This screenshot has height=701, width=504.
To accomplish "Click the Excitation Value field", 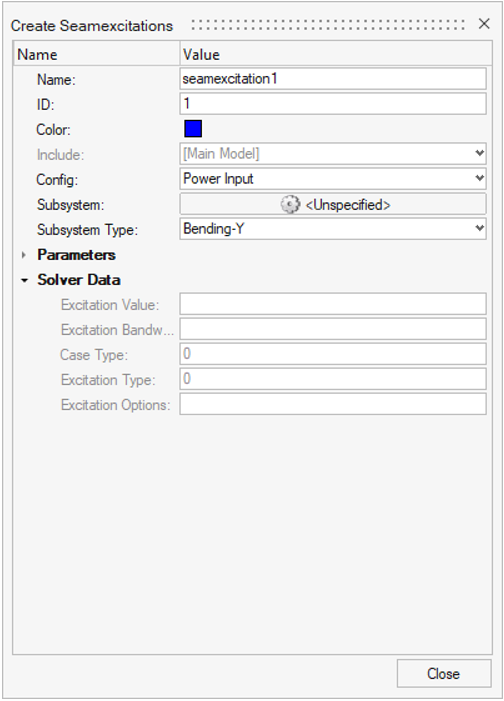I will click(333, 304).
